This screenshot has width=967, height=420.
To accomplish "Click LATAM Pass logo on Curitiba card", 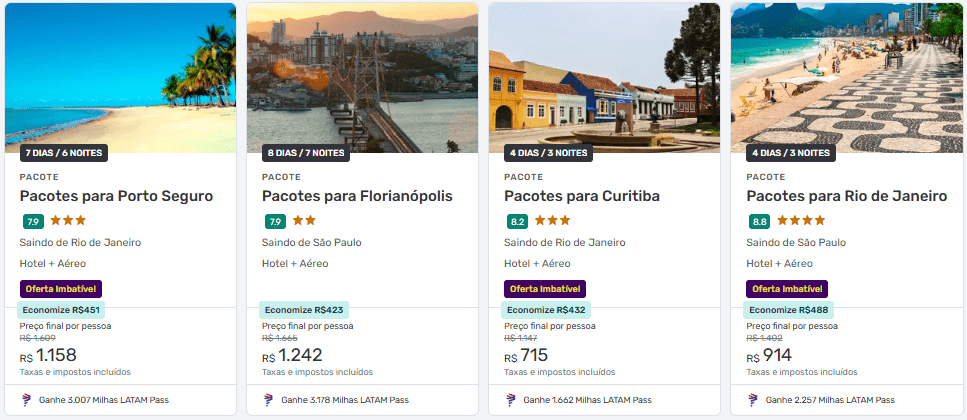I will [x=511, y=400].
